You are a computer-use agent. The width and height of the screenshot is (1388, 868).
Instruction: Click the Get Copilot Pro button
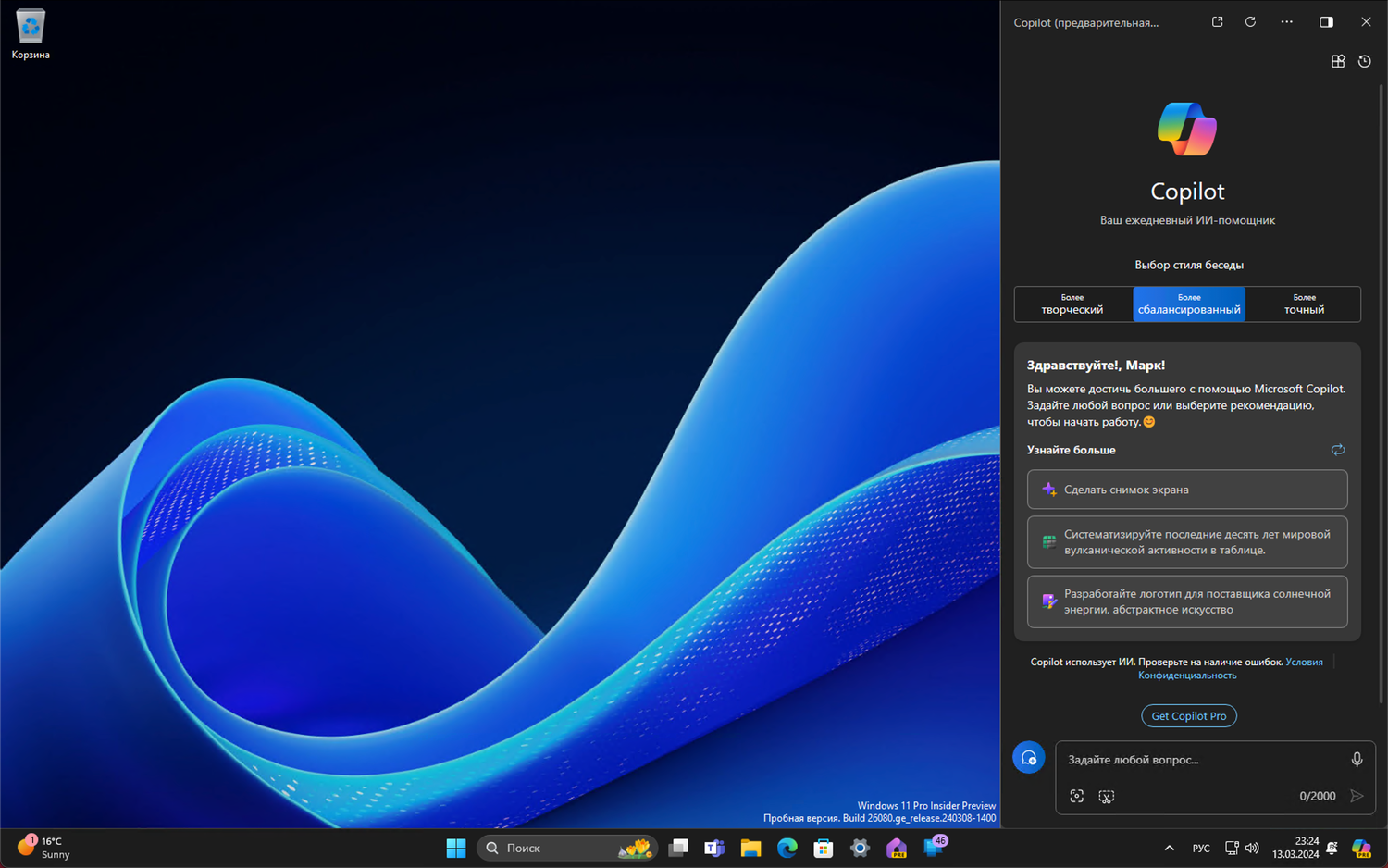(1189, 716)
